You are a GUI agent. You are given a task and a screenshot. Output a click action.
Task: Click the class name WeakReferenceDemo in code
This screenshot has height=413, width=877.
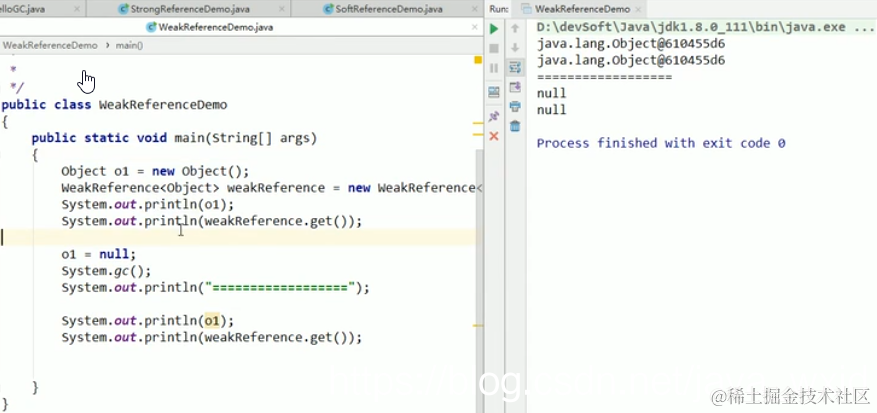pos(163,105)
